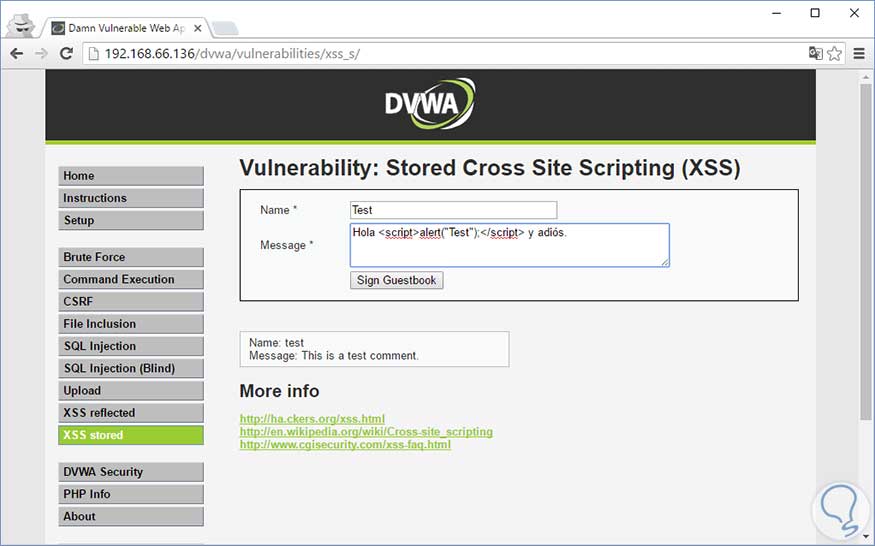This screenshot has width=875, height=546.
Task: Click the Name input field
Action: click(453, 210)
